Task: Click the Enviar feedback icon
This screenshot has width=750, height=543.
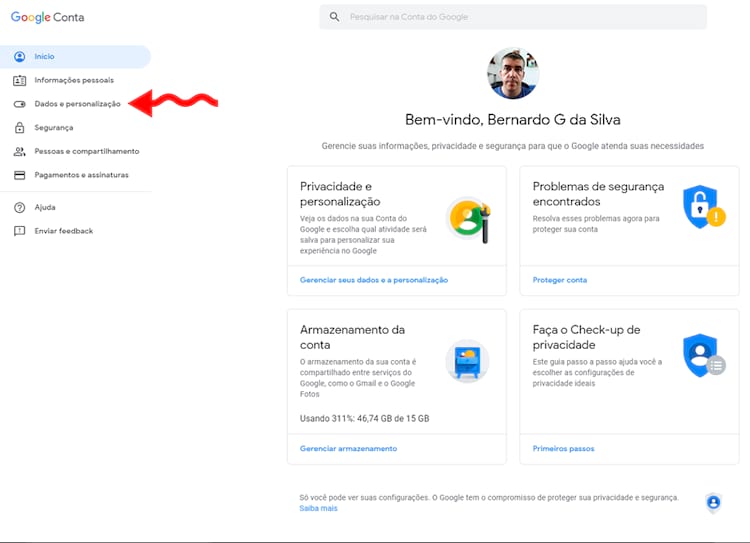Action: (19, 231)
